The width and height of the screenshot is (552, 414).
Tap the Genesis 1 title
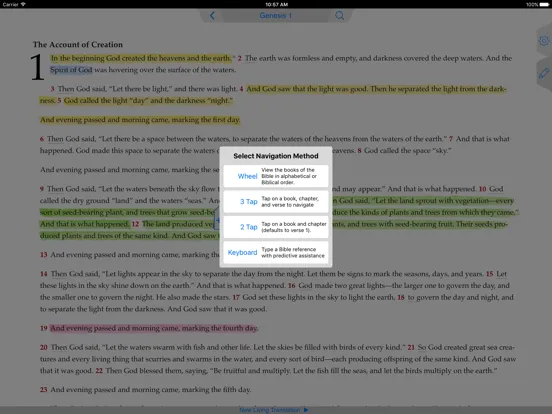(276, 15)
